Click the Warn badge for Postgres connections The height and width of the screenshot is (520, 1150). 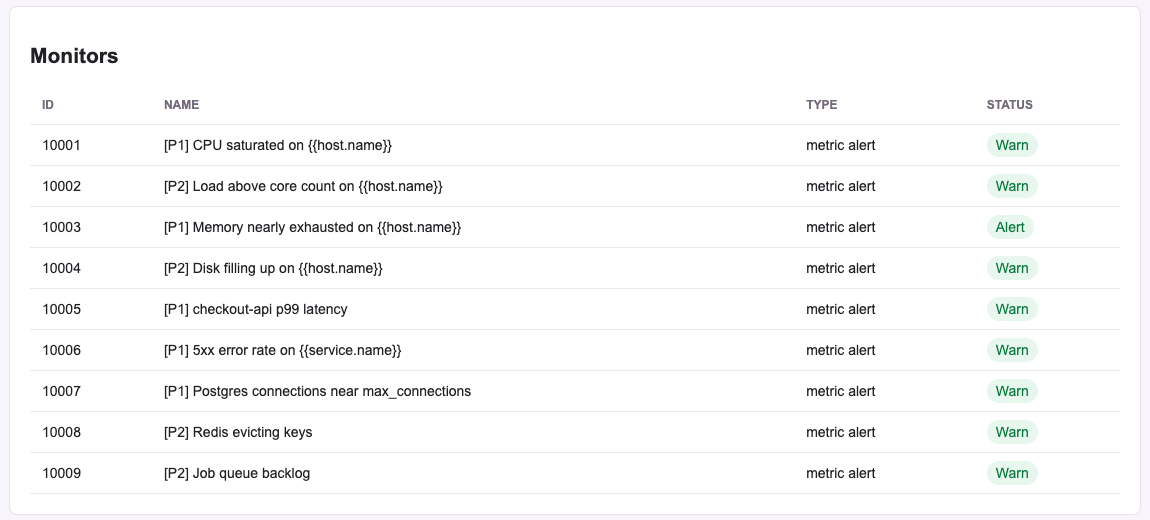click(x=1012, y=392)
